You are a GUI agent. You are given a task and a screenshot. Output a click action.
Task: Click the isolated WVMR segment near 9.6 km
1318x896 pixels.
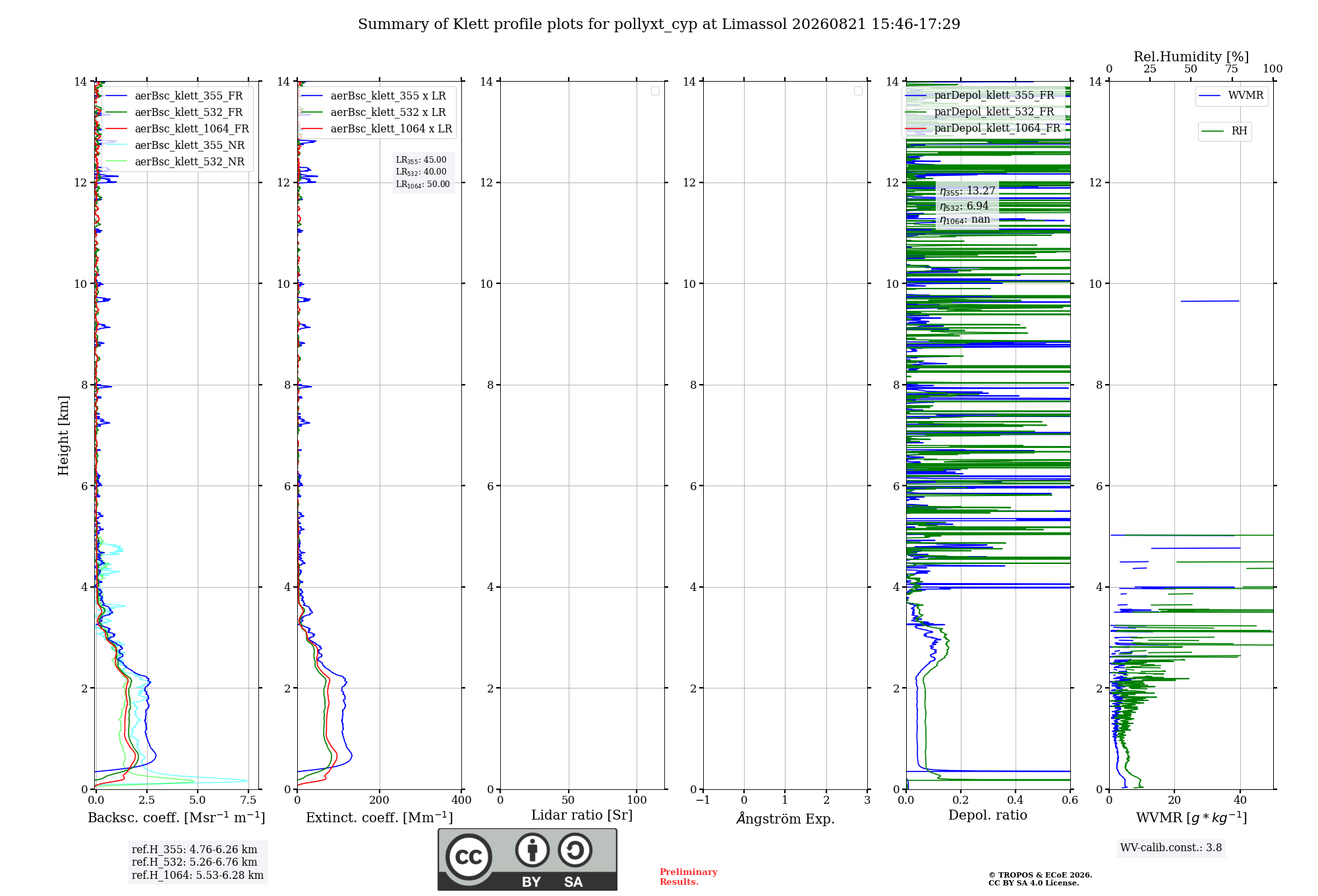(x=1210, y=301)
